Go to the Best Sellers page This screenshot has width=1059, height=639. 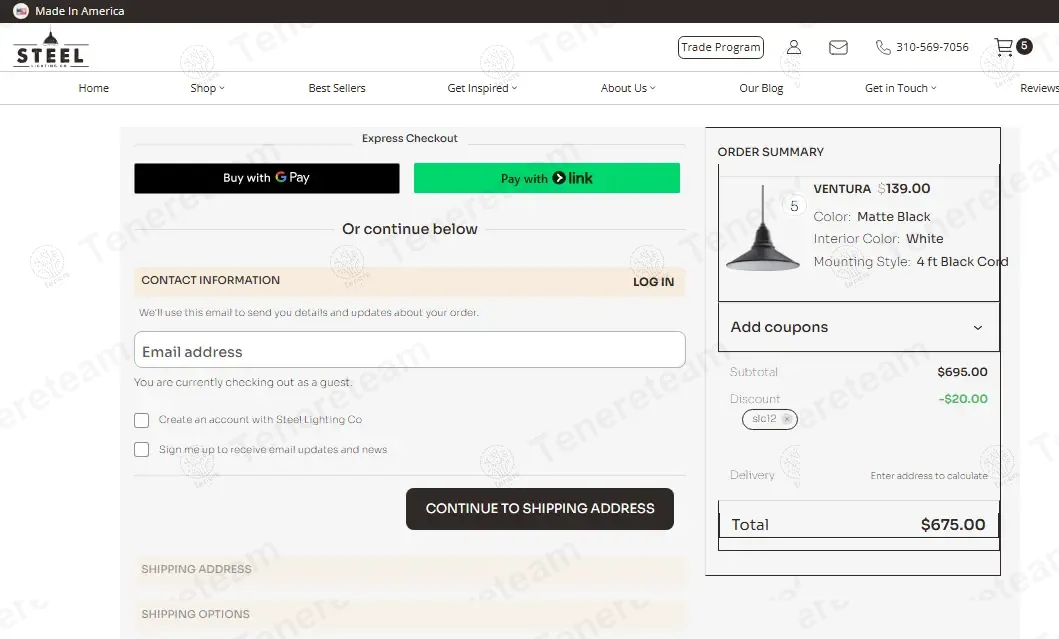pos(337,88)
